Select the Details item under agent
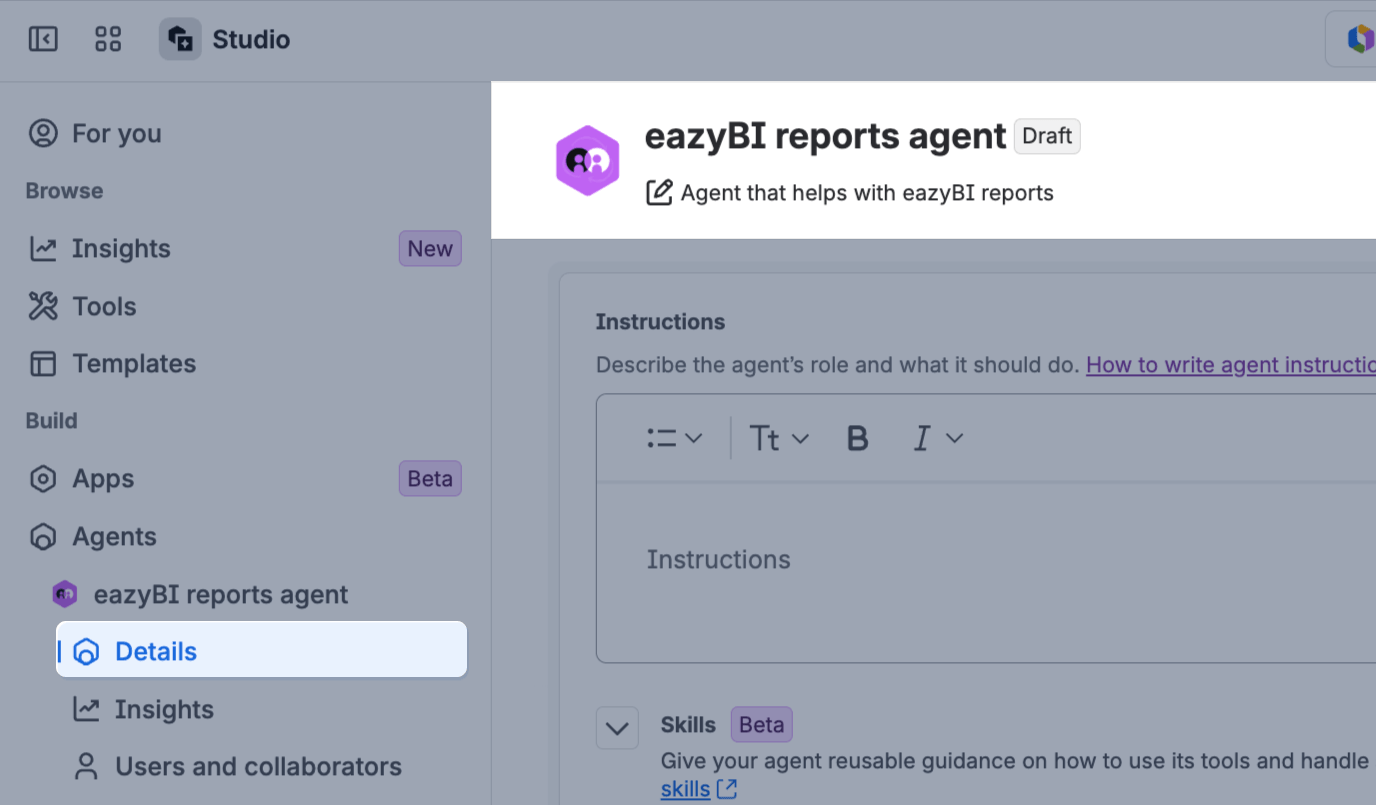The image size is (1376, 805). [262, 650]
